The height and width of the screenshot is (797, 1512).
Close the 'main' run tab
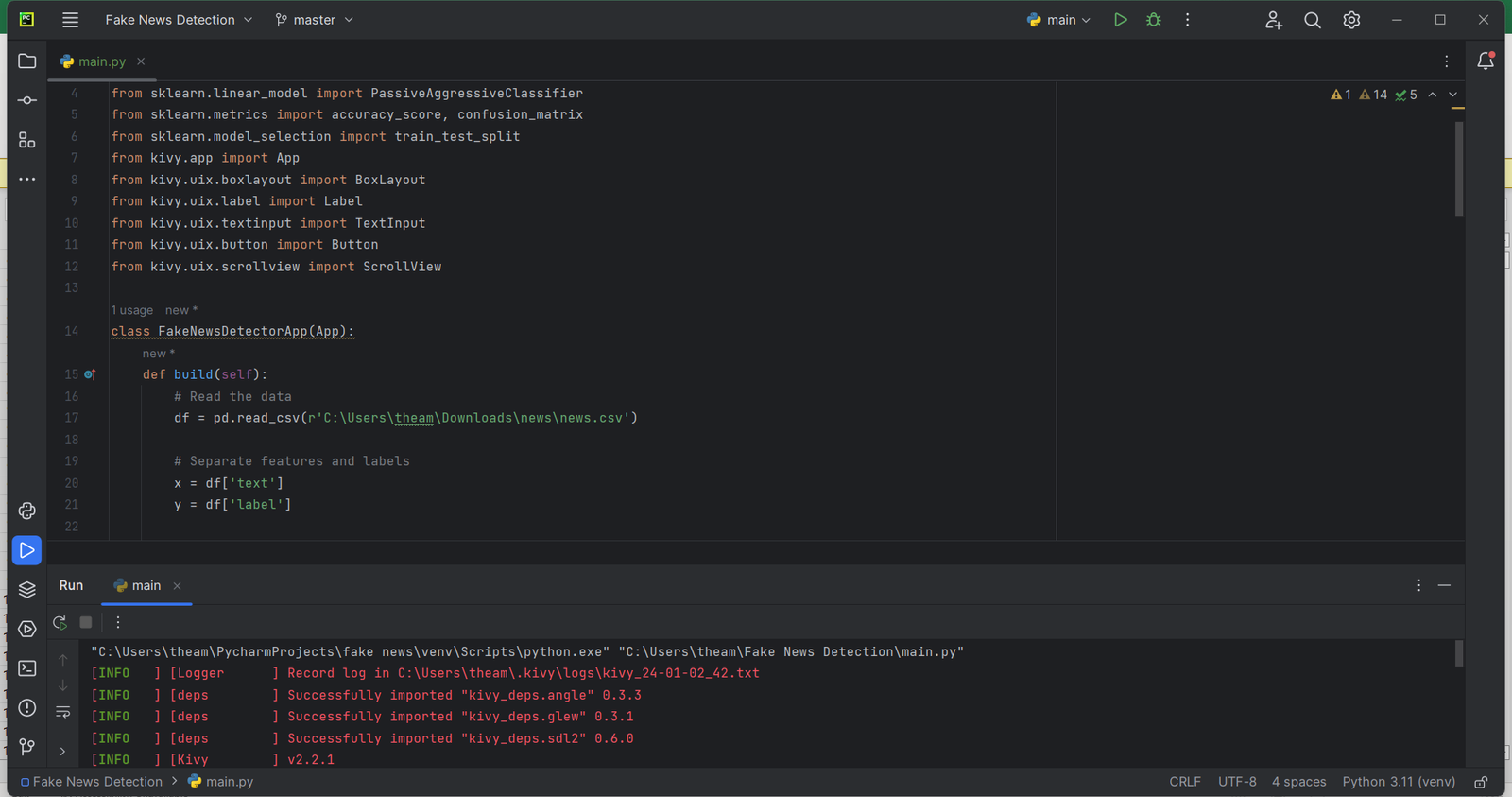(177, 586)
